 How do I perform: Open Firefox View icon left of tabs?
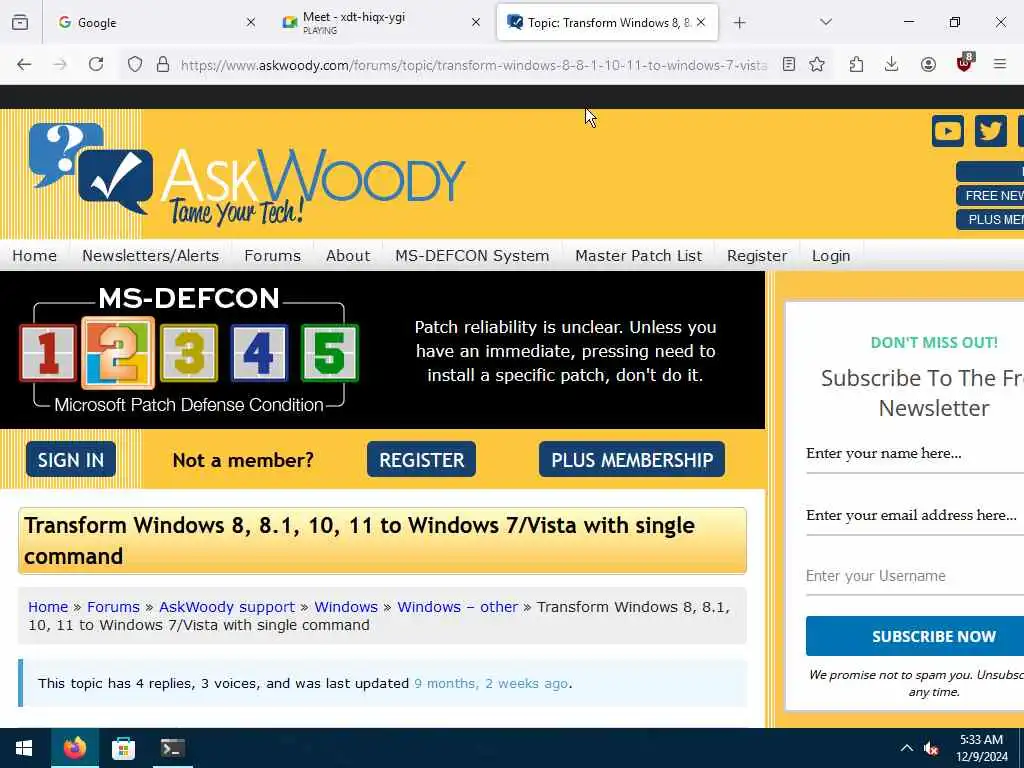20,22
